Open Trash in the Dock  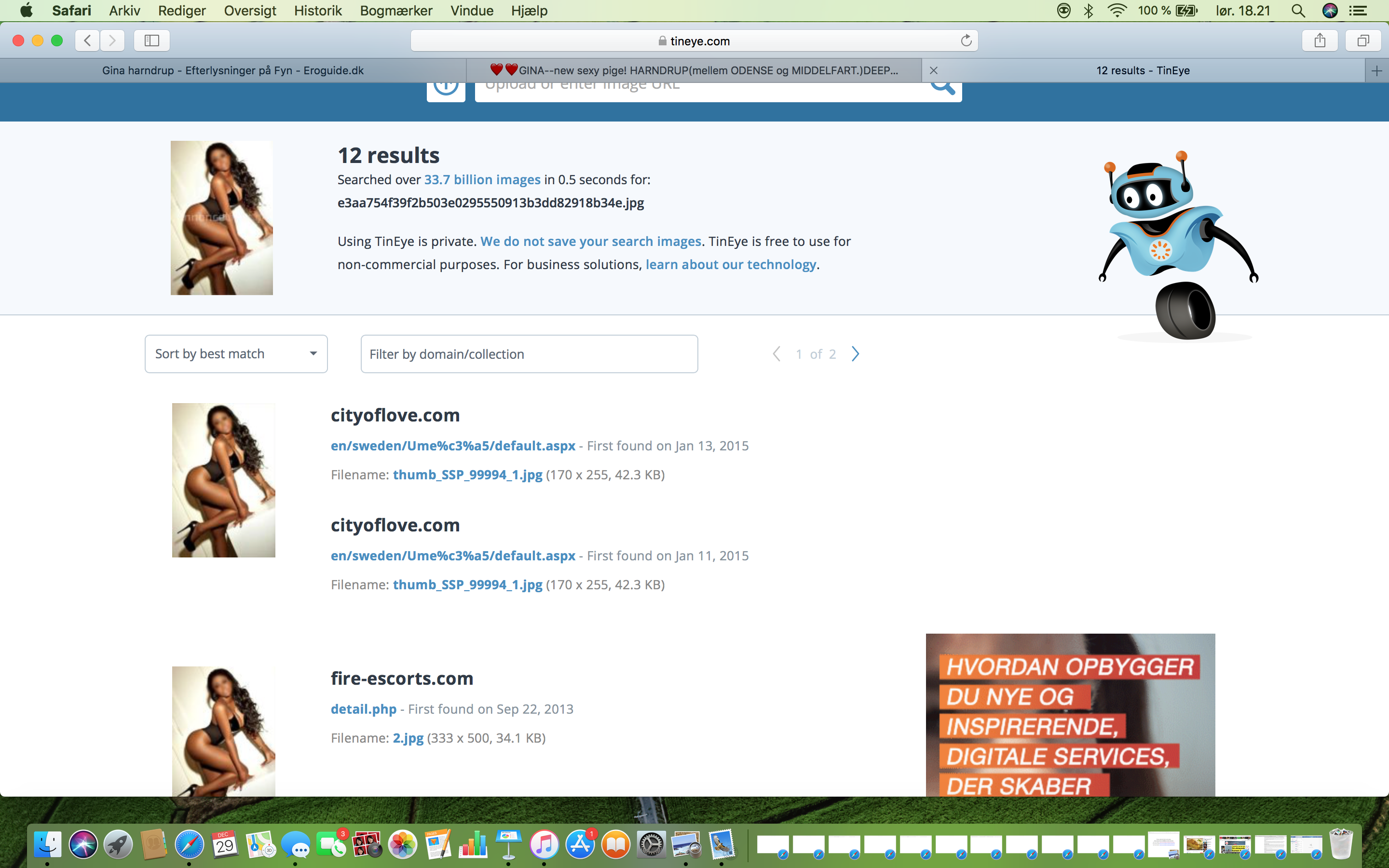[1341, 843]
